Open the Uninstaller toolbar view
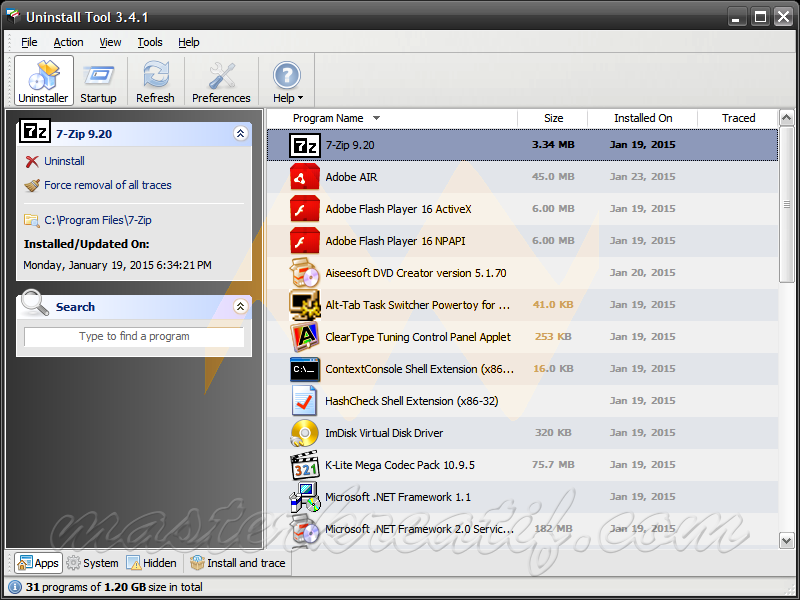The height and width of the screenshot is (600, 800). click(x=43, y=81)
